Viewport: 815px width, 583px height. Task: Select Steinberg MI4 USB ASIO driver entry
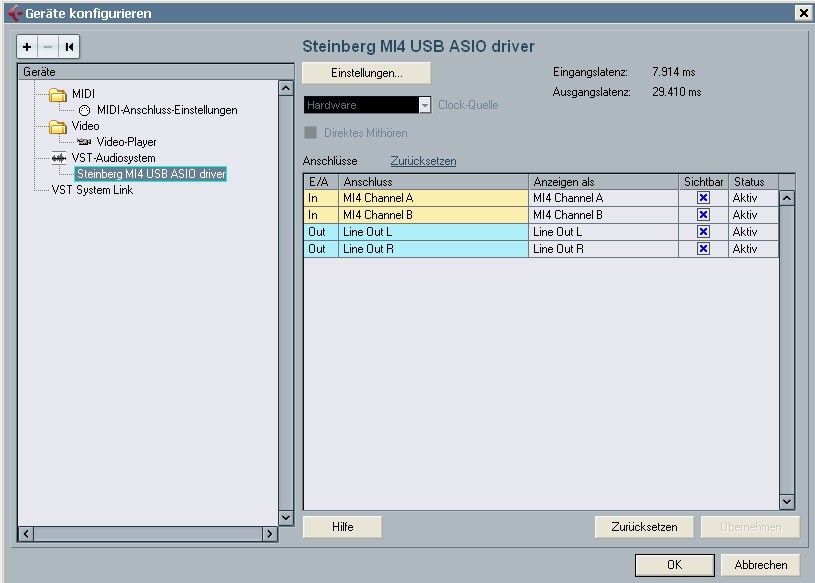[x=151, y=174]
